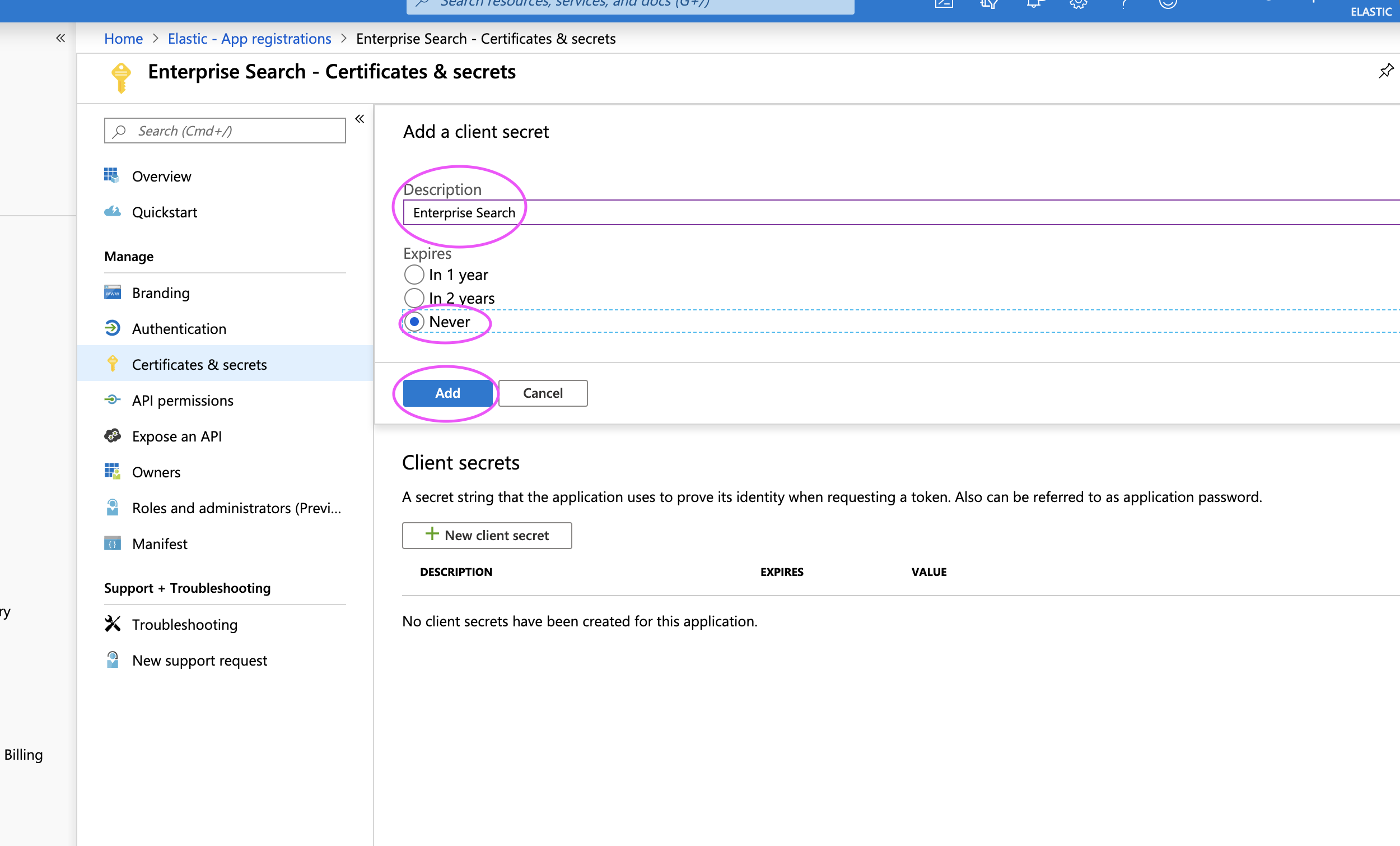Click the pin blade icon
The width and height of the screenshot is (1400, 846).
point(1386,71)
